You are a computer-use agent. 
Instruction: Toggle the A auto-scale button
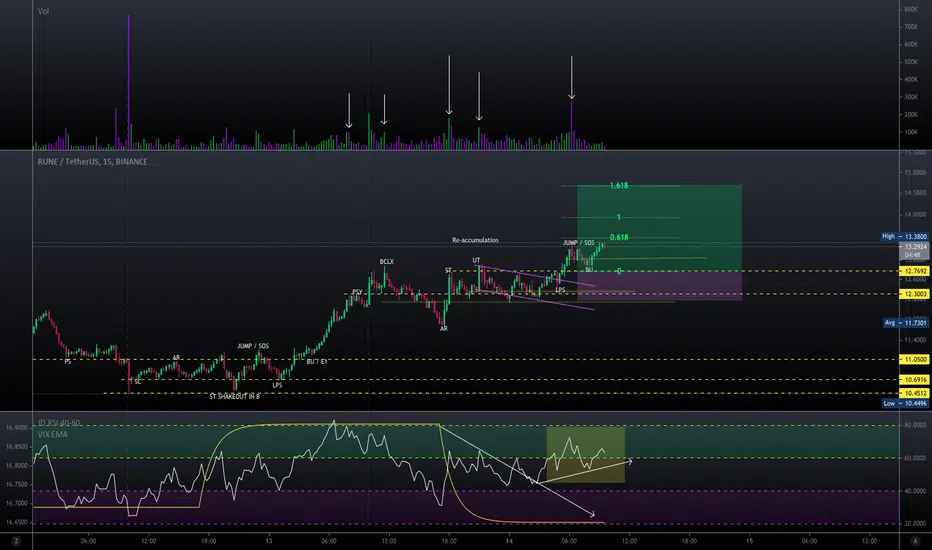pos(915,541)
